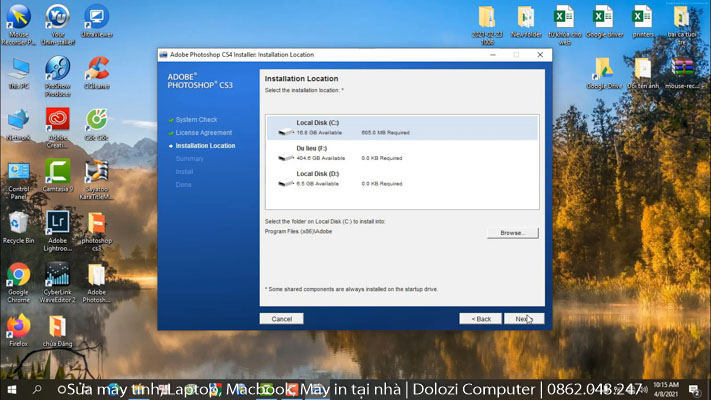Click the Next button in installer
Screen dimensions: 711x400
click(x=522, y=319)
